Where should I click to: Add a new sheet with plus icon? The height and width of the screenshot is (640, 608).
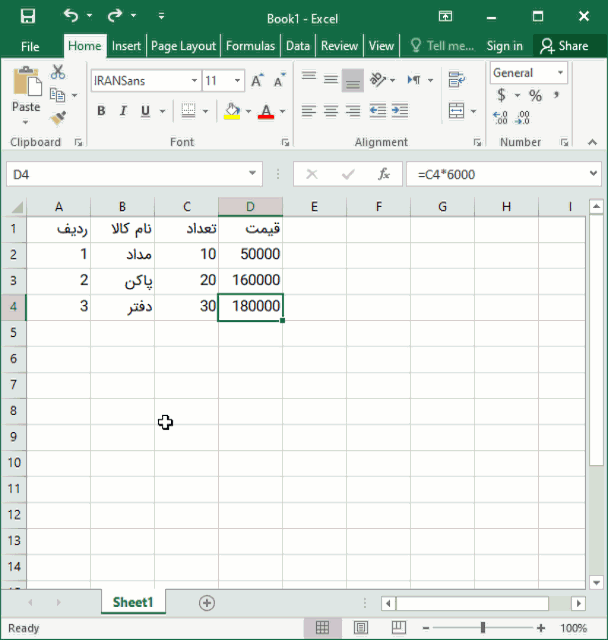click(207, 602)
